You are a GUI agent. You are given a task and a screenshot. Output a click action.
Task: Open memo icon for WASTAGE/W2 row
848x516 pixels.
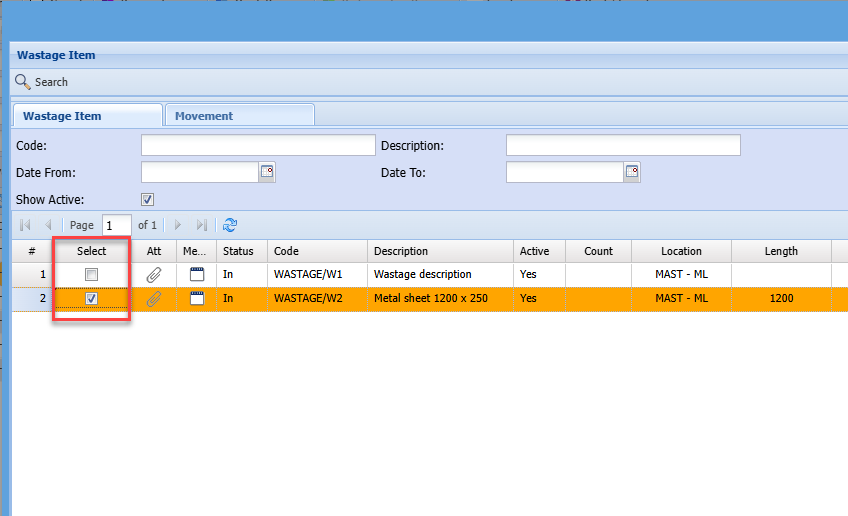pos(197,298)
